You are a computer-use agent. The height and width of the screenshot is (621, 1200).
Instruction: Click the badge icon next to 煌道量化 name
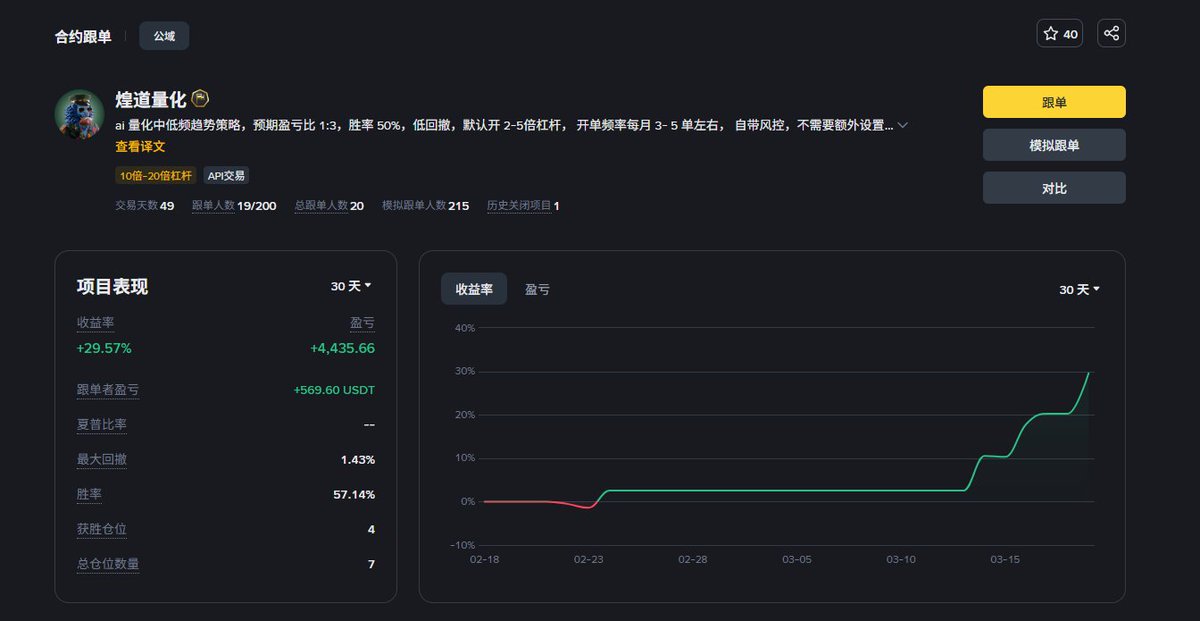tap(200, 97)
